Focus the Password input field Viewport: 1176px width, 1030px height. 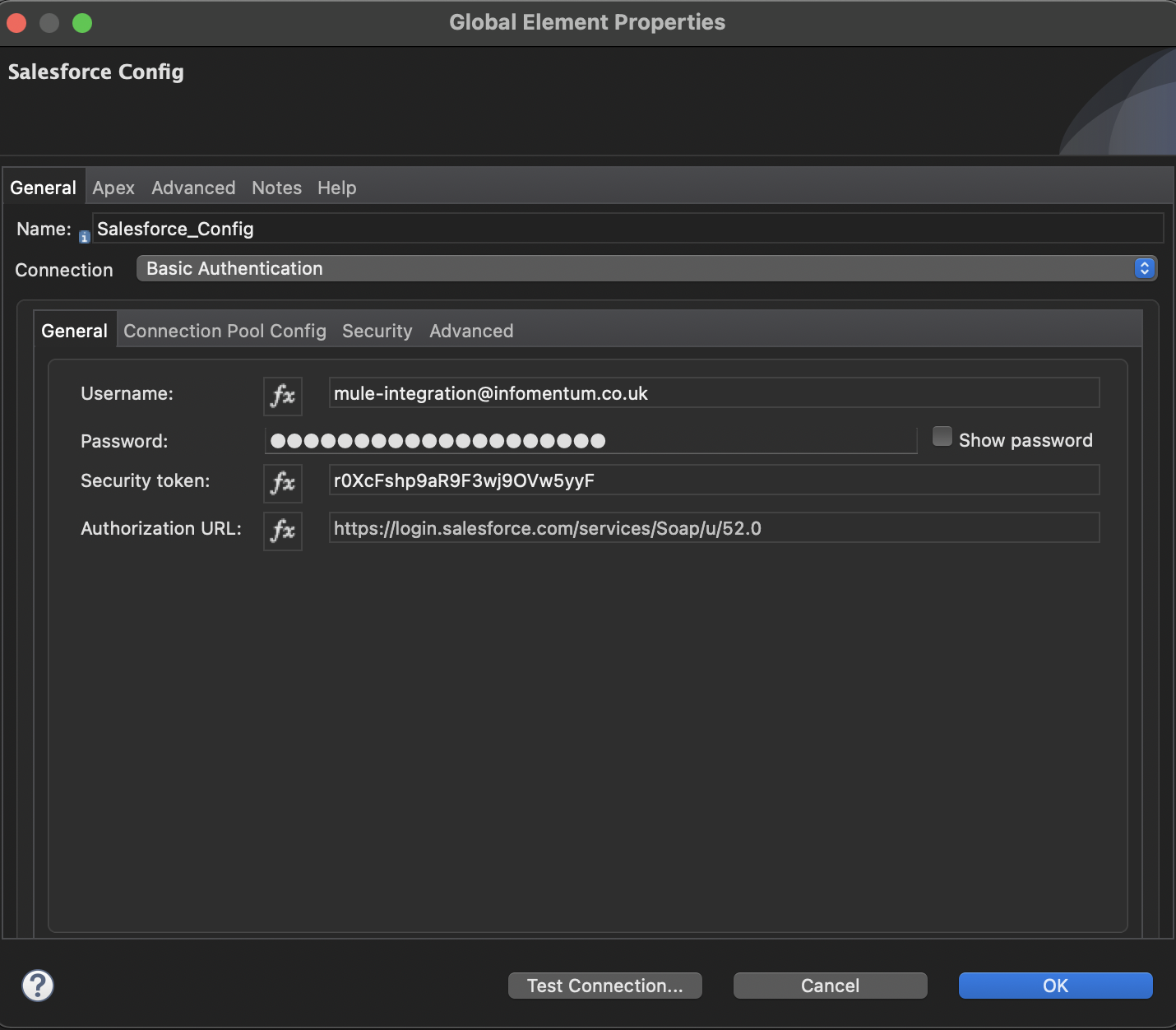point(590,440)
